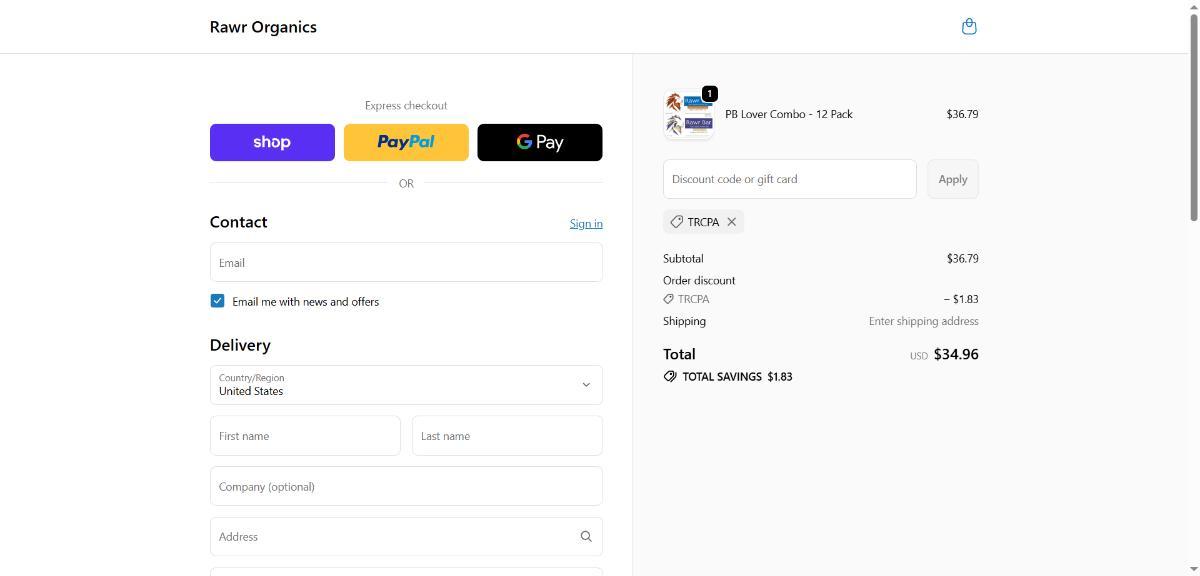Select Google Pay express checkout

click(x=539, y=142)
